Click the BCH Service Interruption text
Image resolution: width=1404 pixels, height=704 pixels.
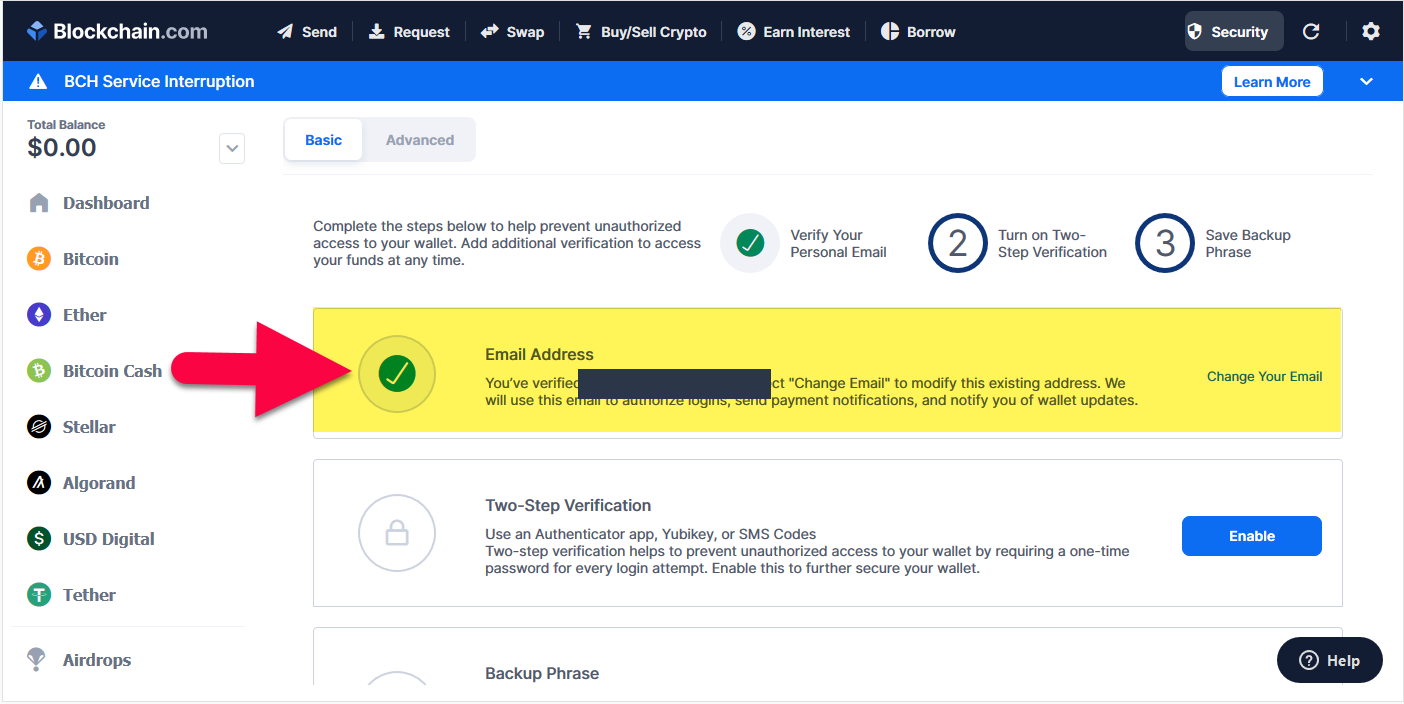159,81
